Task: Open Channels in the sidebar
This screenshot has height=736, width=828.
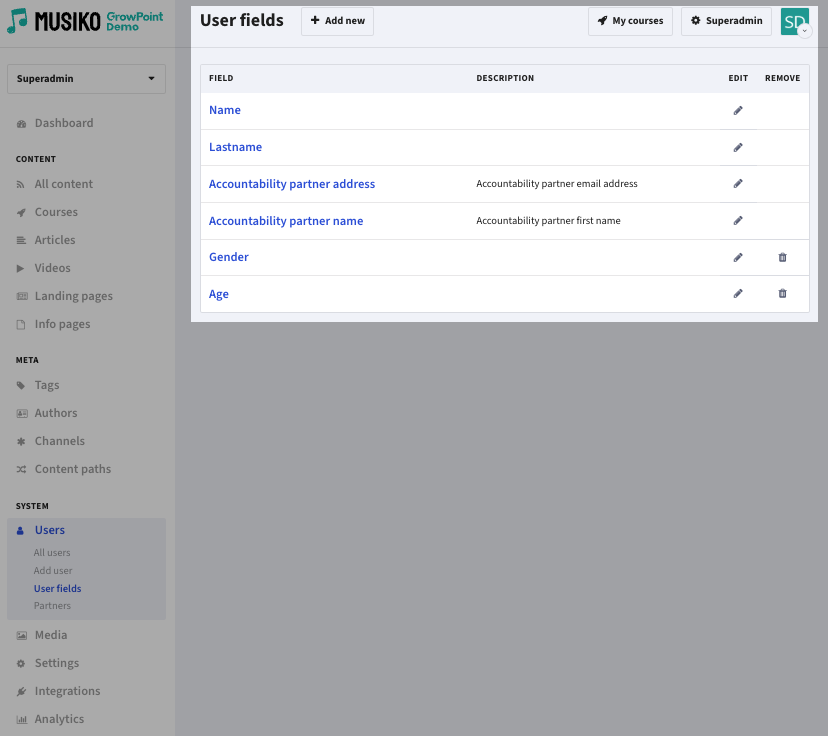Action: [x=60, y=441]
